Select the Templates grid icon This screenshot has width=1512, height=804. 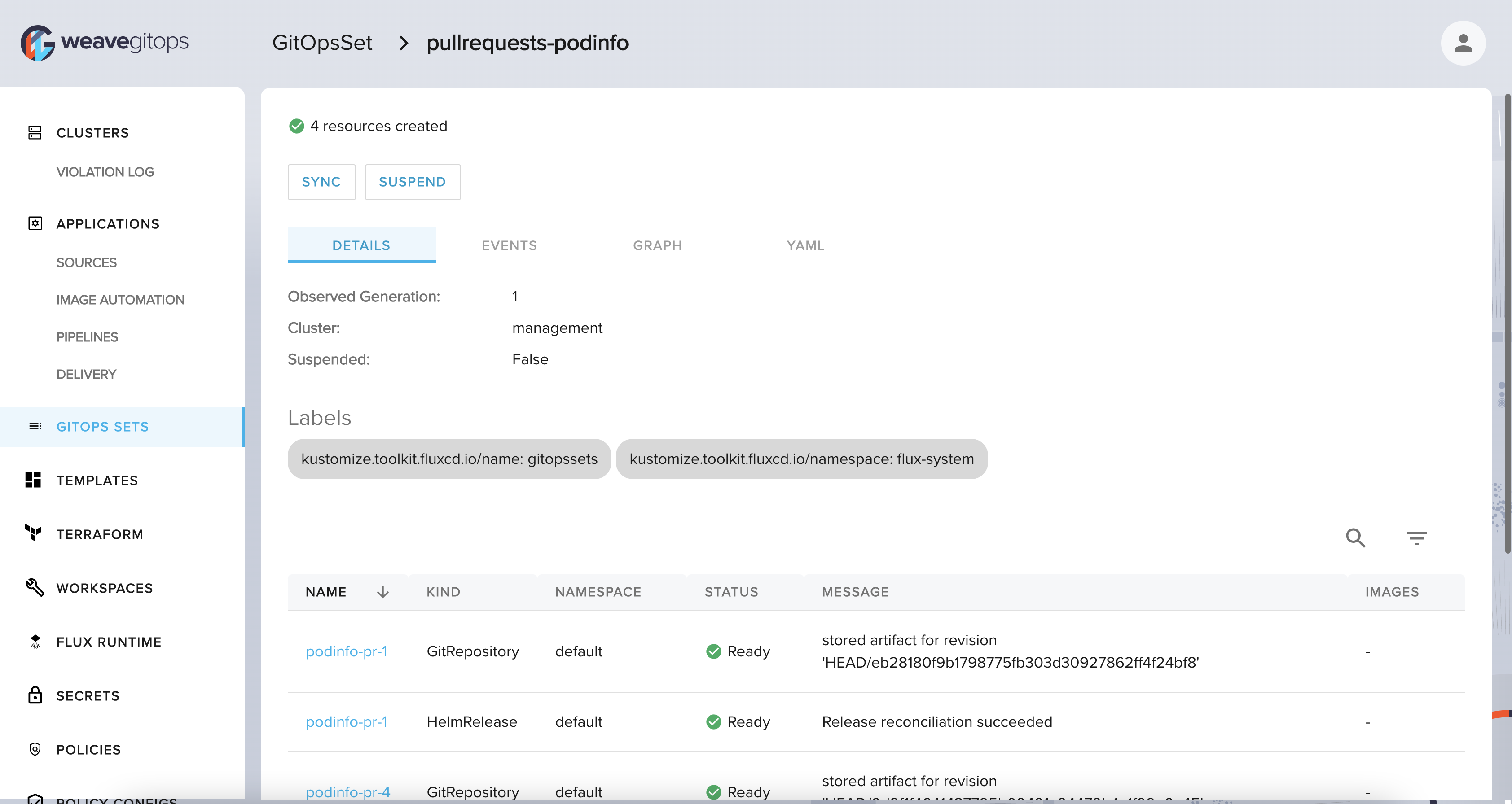tap(34, 480)
